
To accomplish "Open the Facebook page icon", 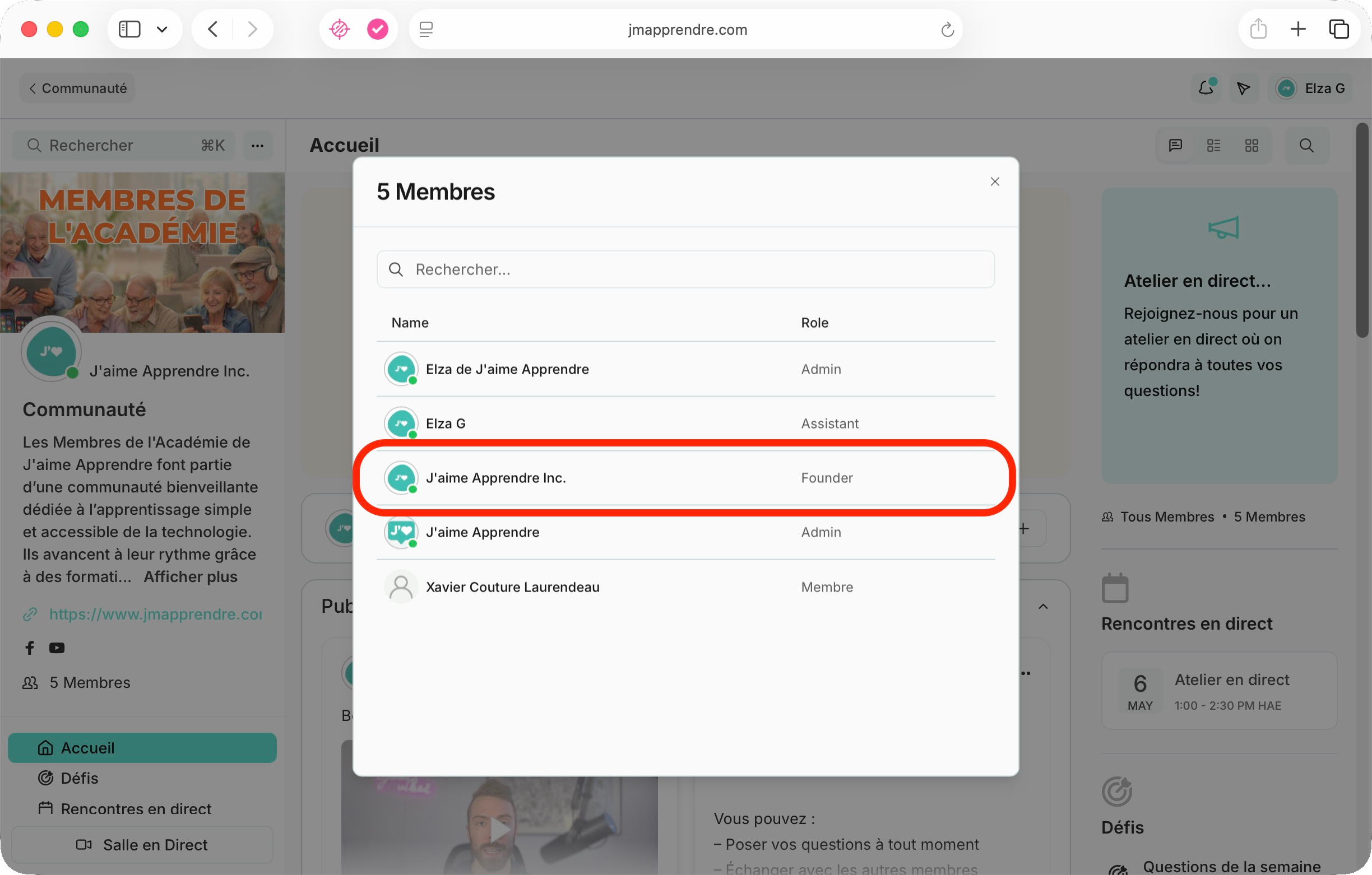I will pyautogui.click(x=30, y=648).
